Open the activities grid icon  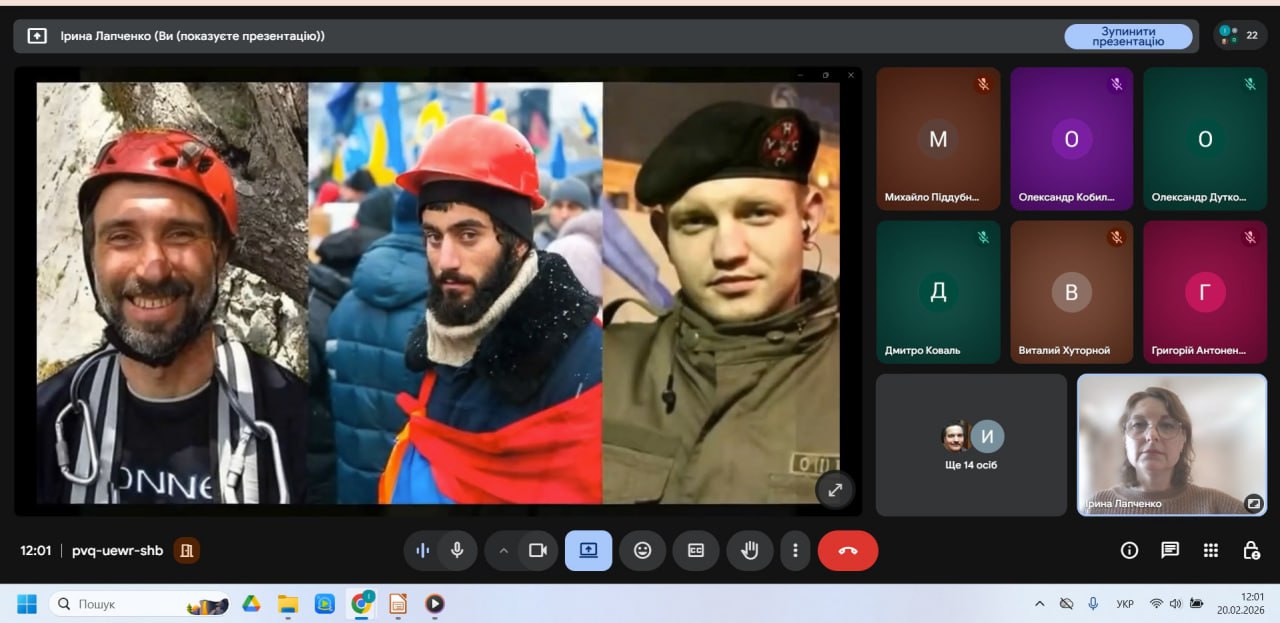(x=1210, y=550)
